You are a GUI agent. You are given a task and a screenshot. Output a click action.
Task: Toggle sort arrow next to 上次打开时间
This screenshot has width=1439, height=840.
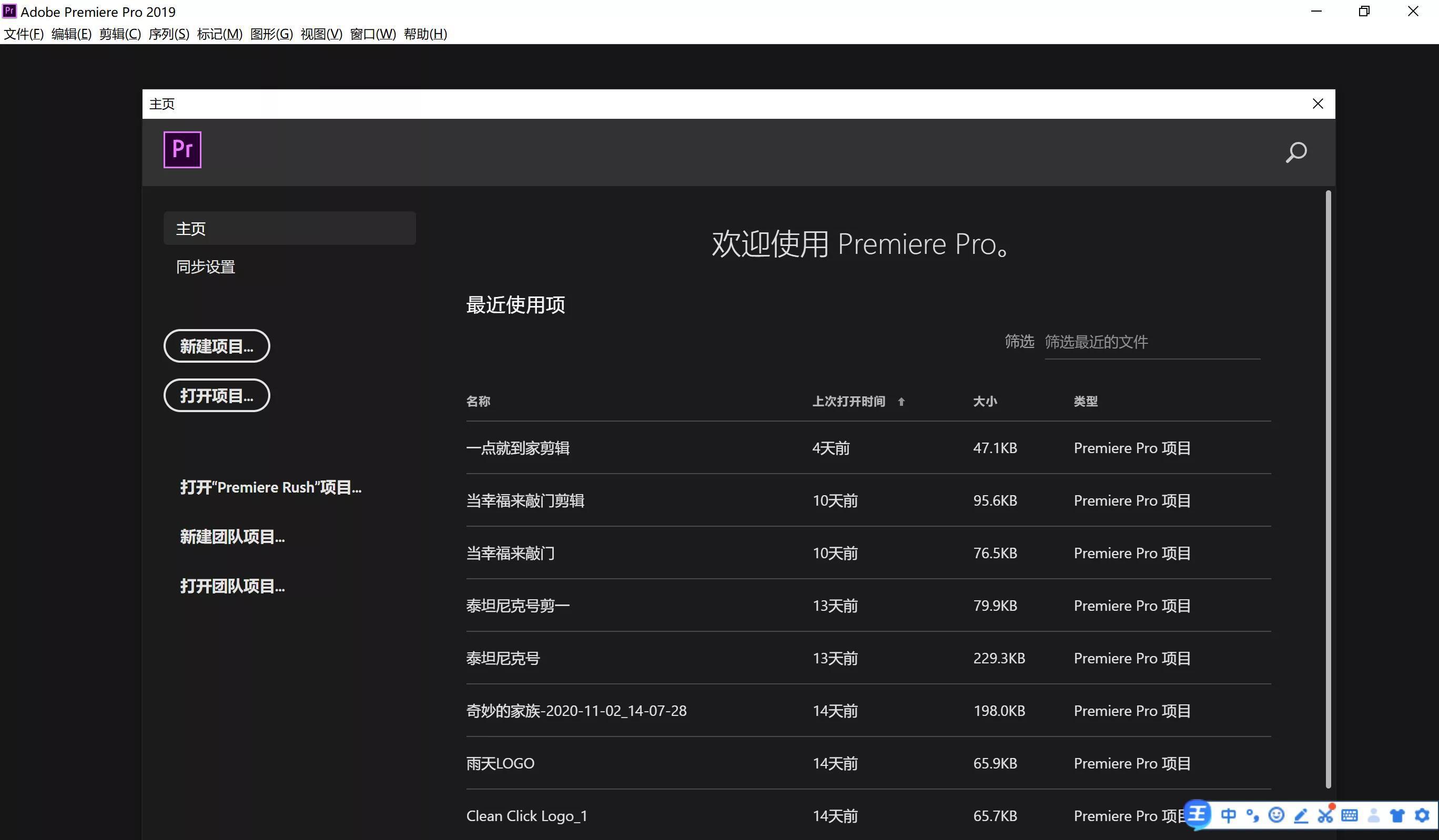tap(901, 402)
